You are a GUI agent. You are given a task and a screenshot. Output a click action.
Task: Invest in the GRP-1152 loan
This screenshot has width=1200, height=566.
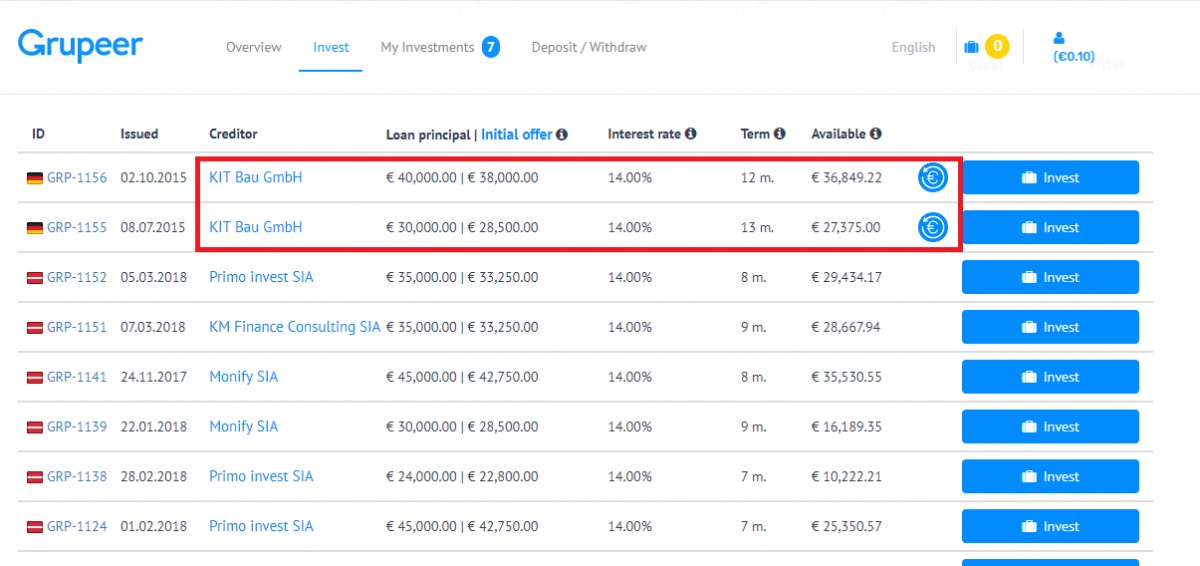click(x=1050, y=277)
